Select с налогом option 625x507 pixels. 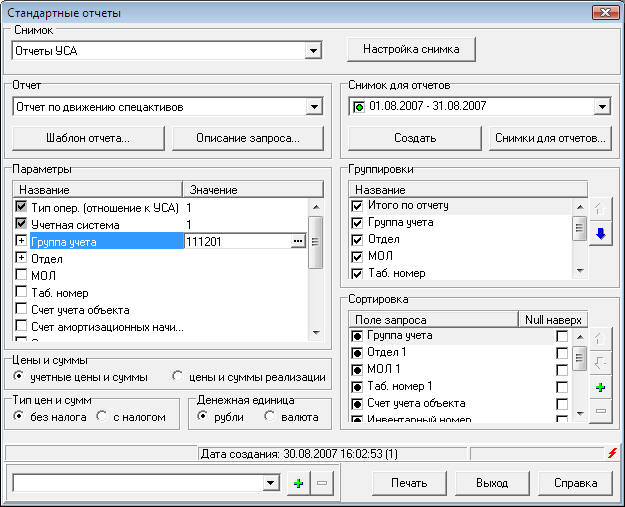[102, 416]
